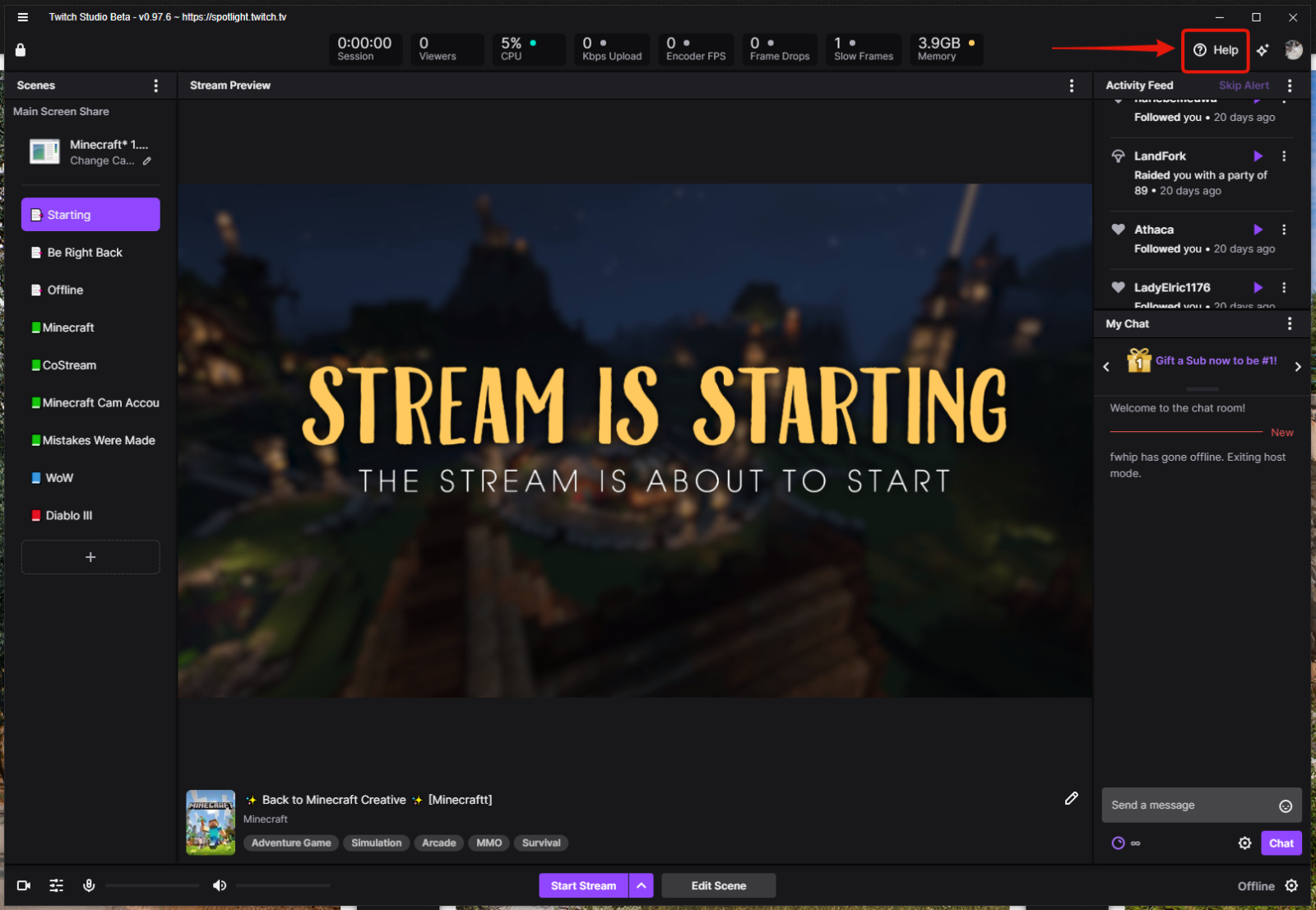Mute the speaker output
The image size is (1316, 910).
[x=220, y=886]
